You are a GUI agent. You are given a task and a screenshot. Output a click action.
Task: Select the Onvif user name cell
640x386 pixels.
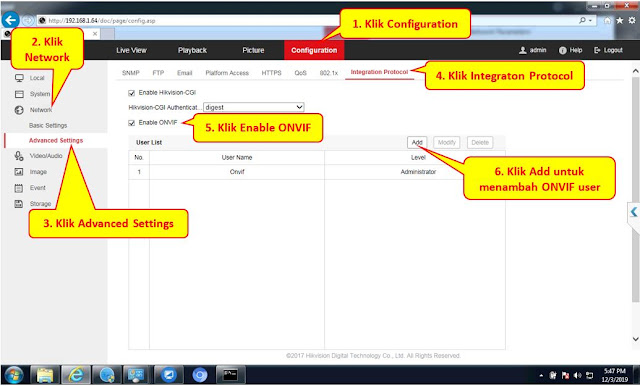(x=237, y=172)
